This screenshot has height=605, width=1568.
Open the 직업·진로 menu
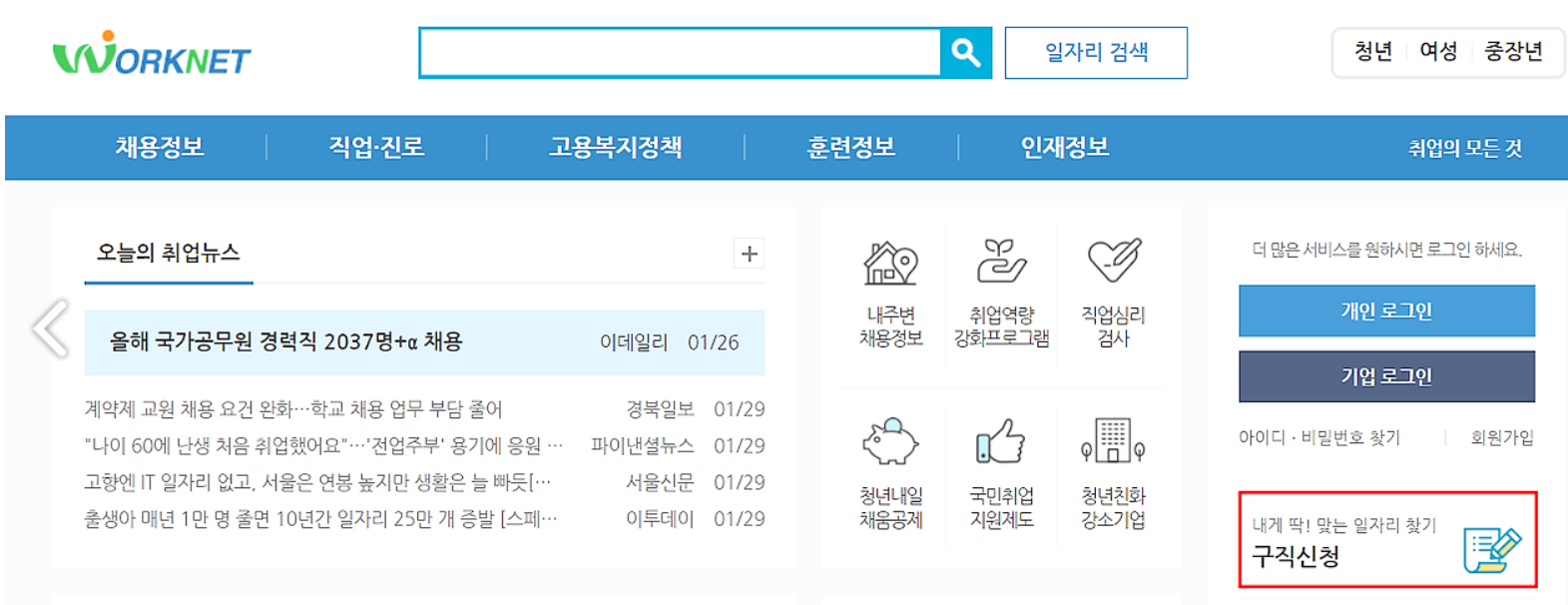point(376,148)
